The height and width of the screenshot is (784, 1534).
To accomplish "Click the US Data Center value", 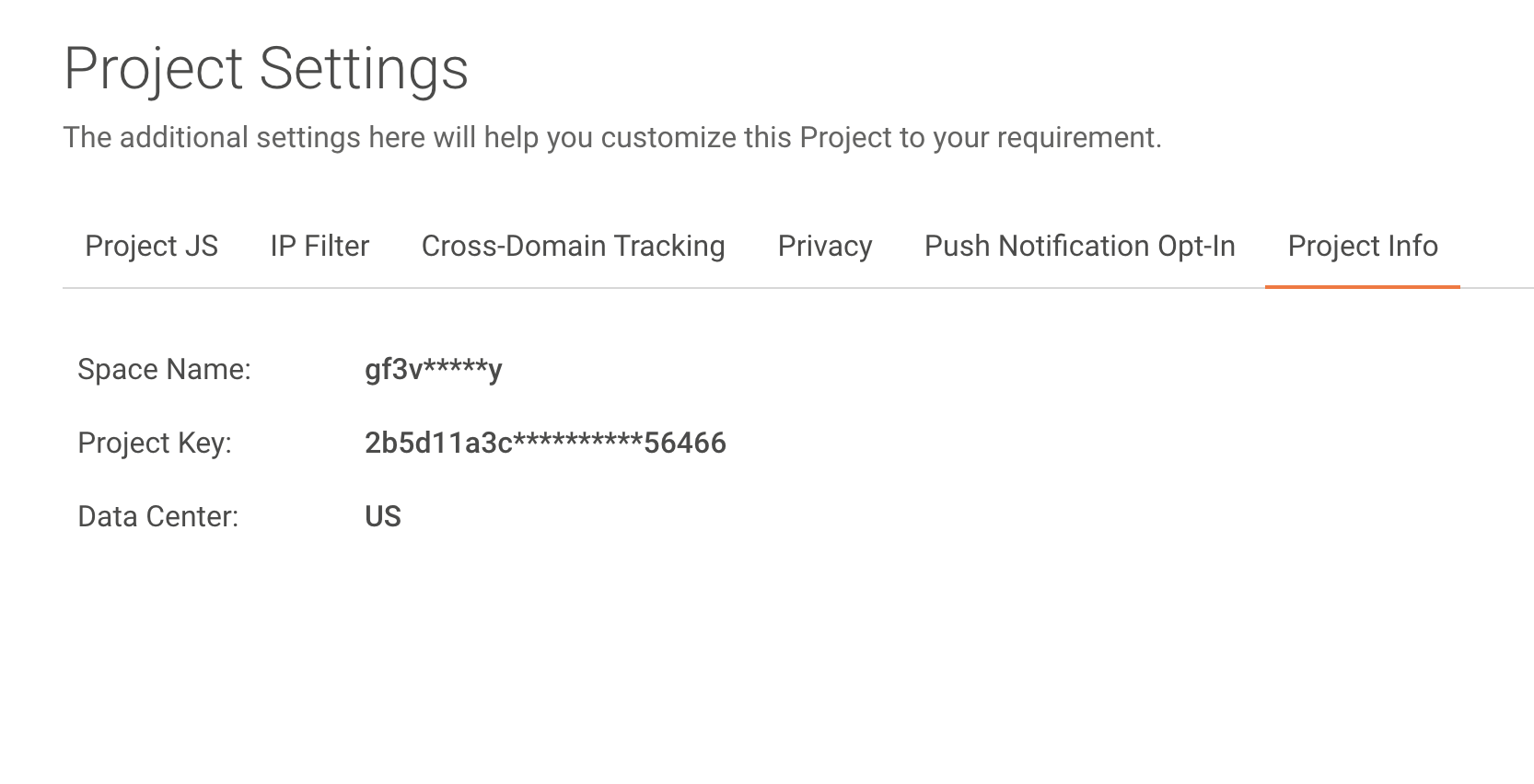I will click(381, 516).
